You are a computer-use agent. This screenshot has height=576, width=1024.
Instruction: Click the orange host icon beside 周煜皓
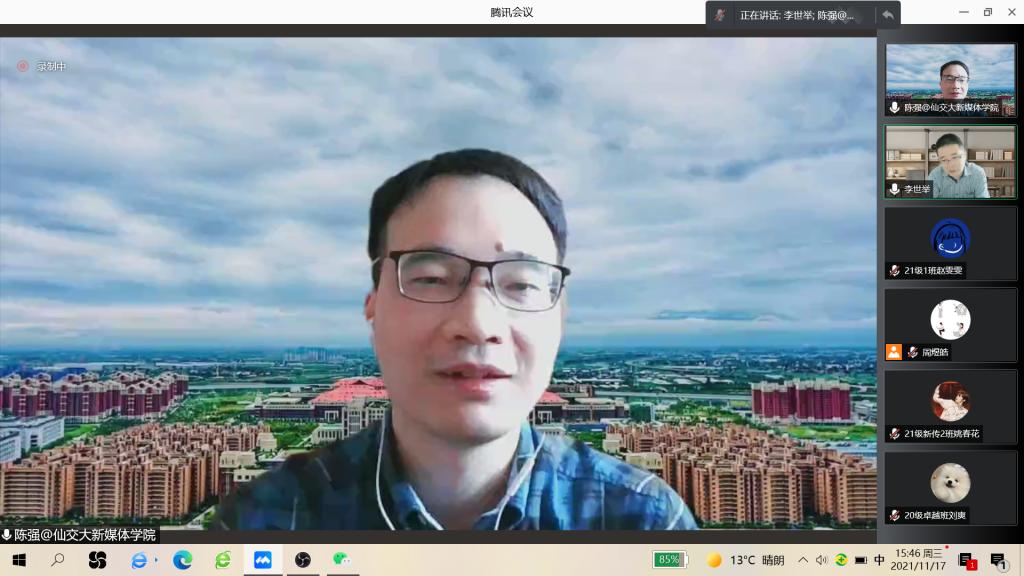(x=894, y=352)
